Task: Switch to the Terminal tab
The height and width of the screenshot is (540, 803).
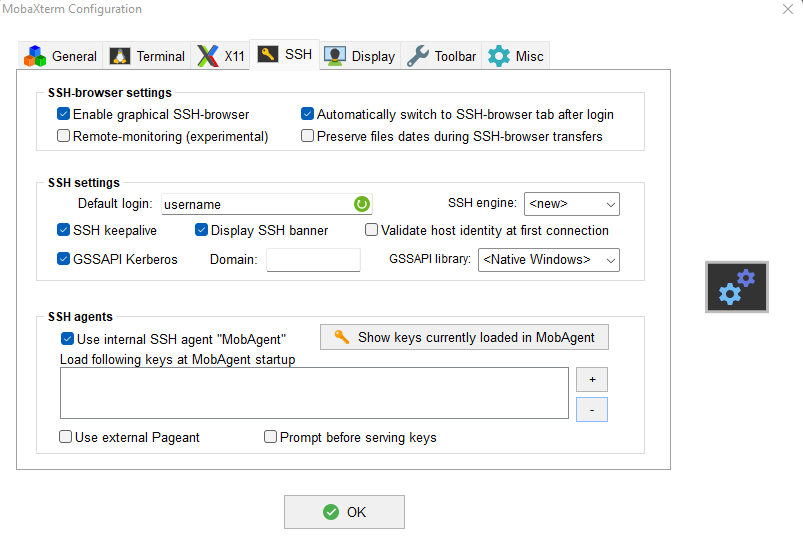Action: click(147, 56)
